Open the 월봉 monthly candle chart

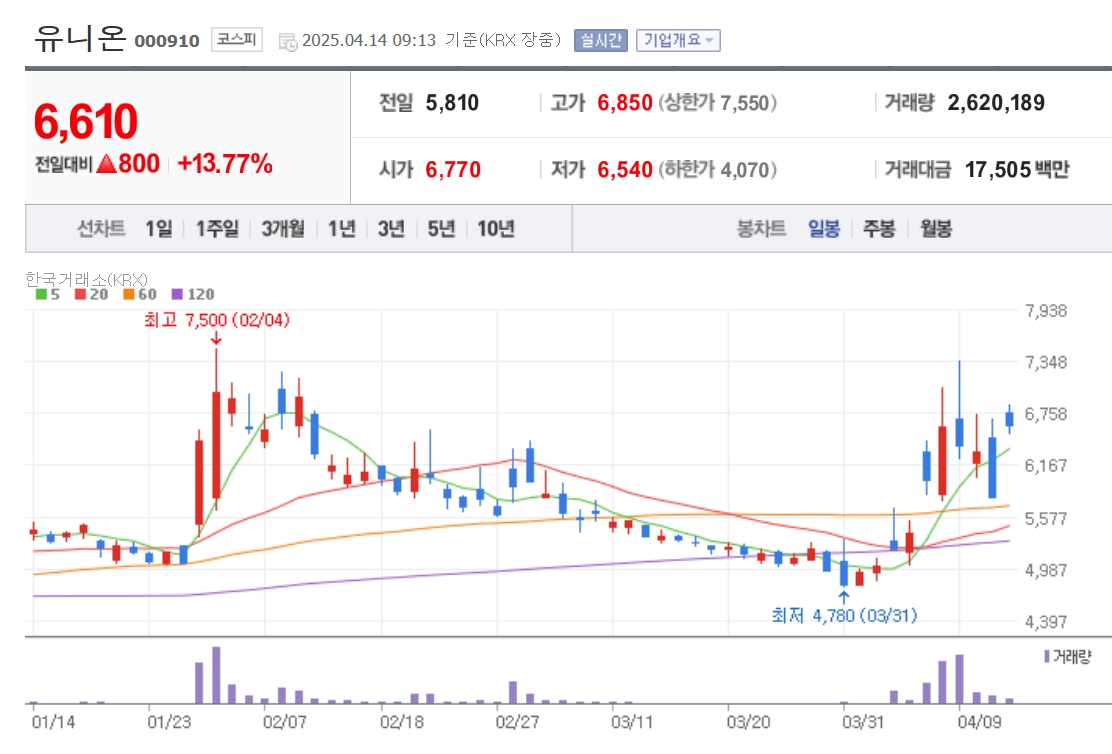pos(936,228)
